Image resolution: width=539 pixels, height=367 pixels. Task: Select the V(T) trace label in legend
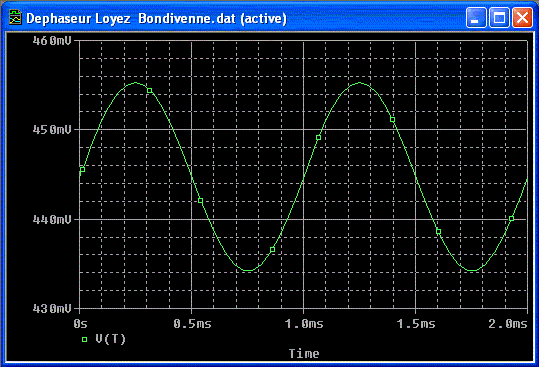(x=111, y=339)
